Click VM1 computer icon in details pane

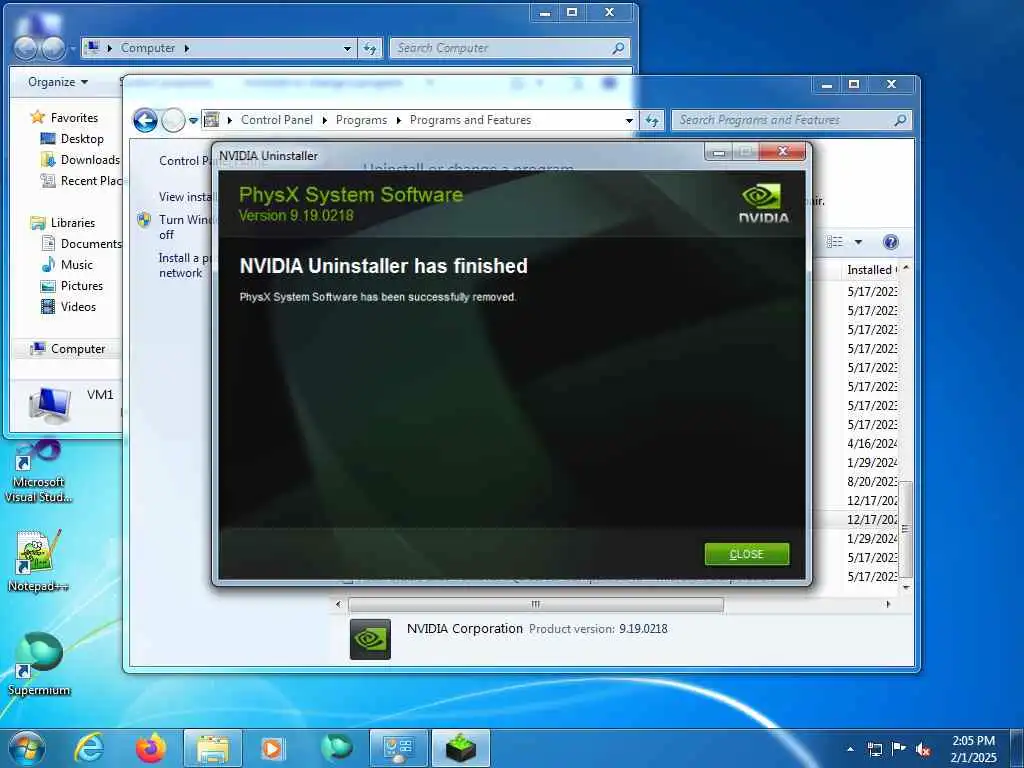pyautogui.click(x=50, y=404)
